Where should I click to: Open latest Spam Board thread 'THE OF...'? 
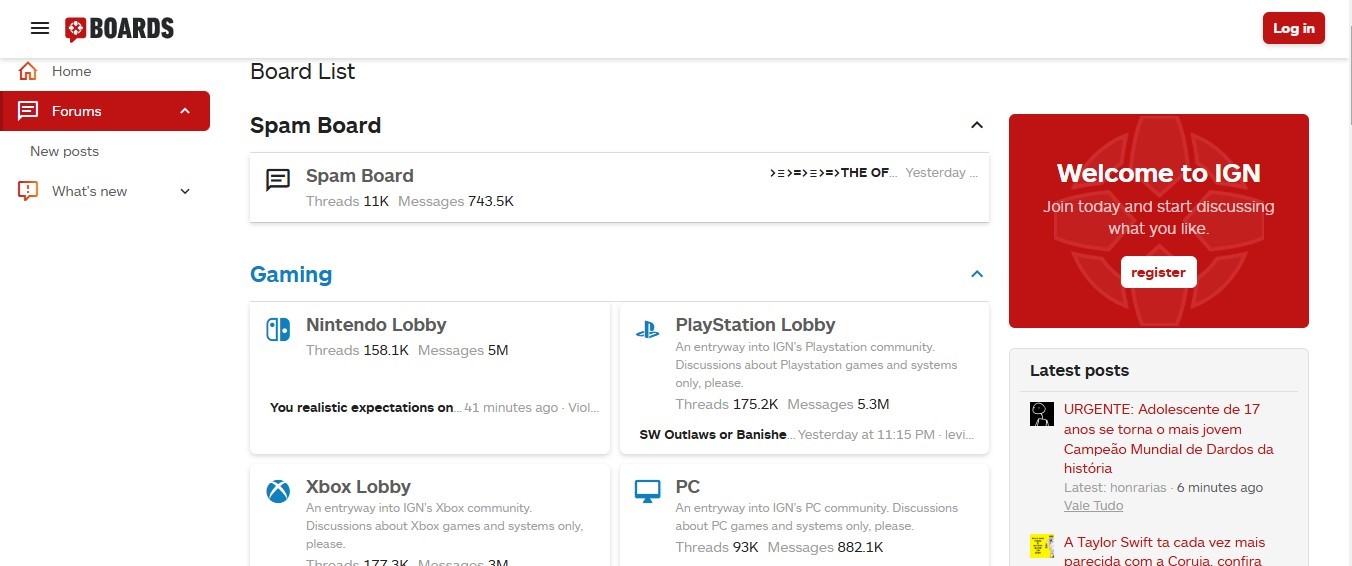click(x=834, y=173)
